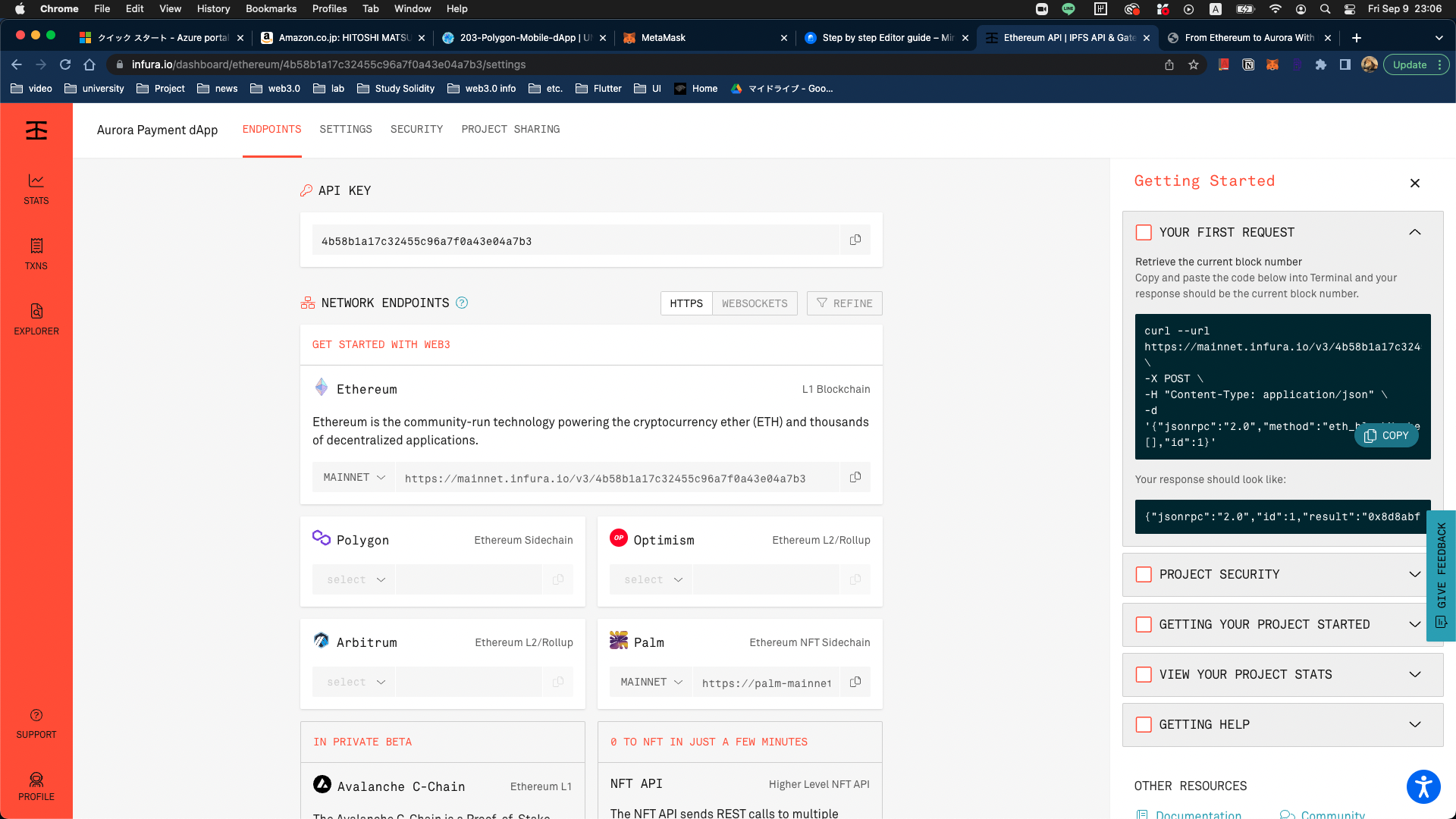Bookmark this page with the star icon
The height and width of the screenshot is (819, 1456).
pyautogui.click(x=1194, y=64)
